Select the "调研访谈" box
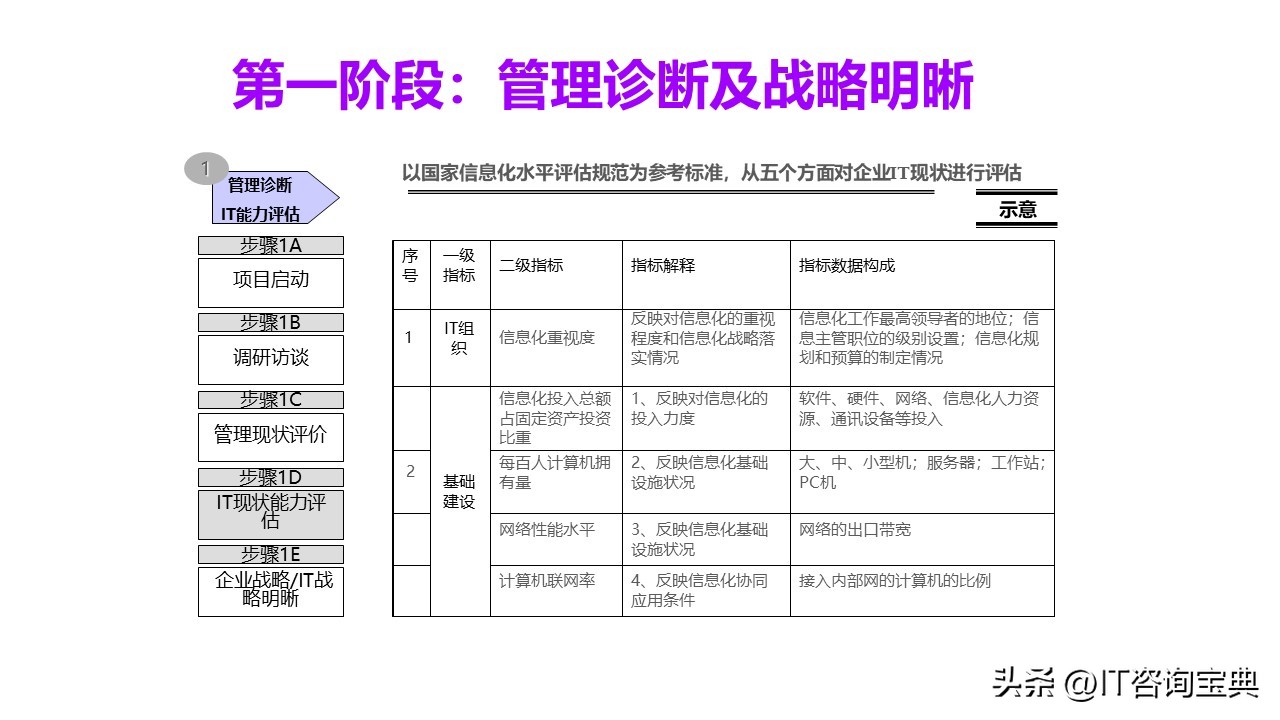 [271, 360]
